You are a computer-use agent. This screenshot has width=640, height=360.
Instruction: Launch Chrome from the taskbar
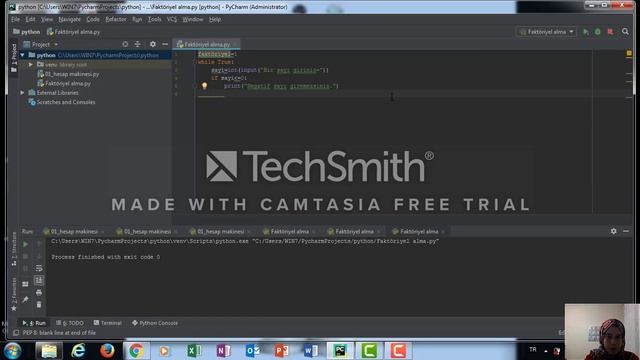[136, 351]
